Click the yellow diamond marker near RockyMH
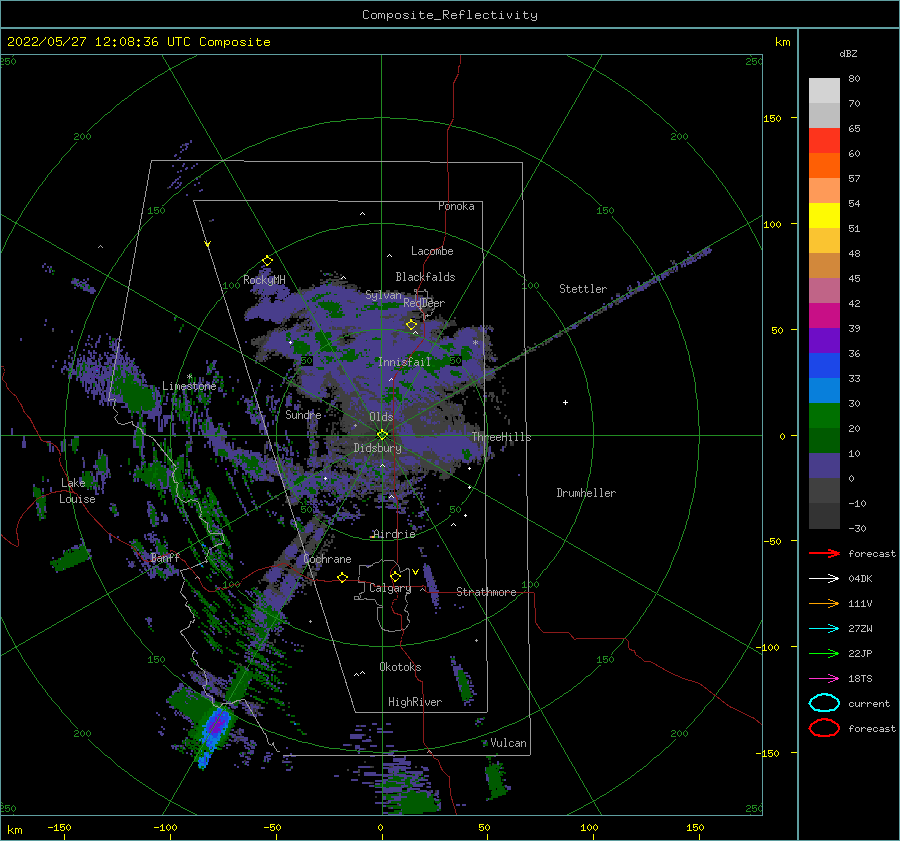900x841 pixels. 267,261
